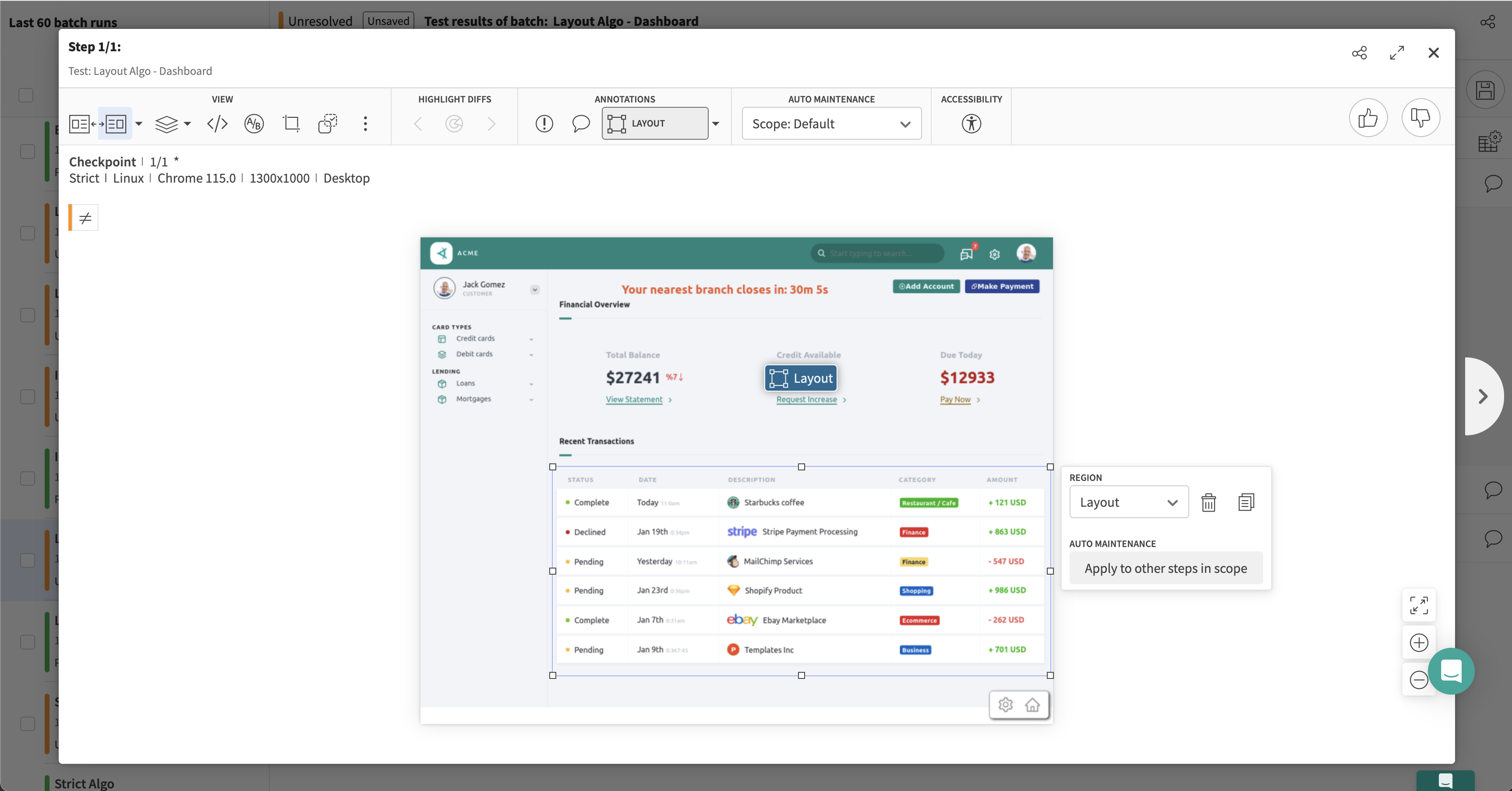Image resolution: width=1512 pixels, height=791 pixels.
Task: Open the three-dot more options menu
Action: (x=365, y=124)
